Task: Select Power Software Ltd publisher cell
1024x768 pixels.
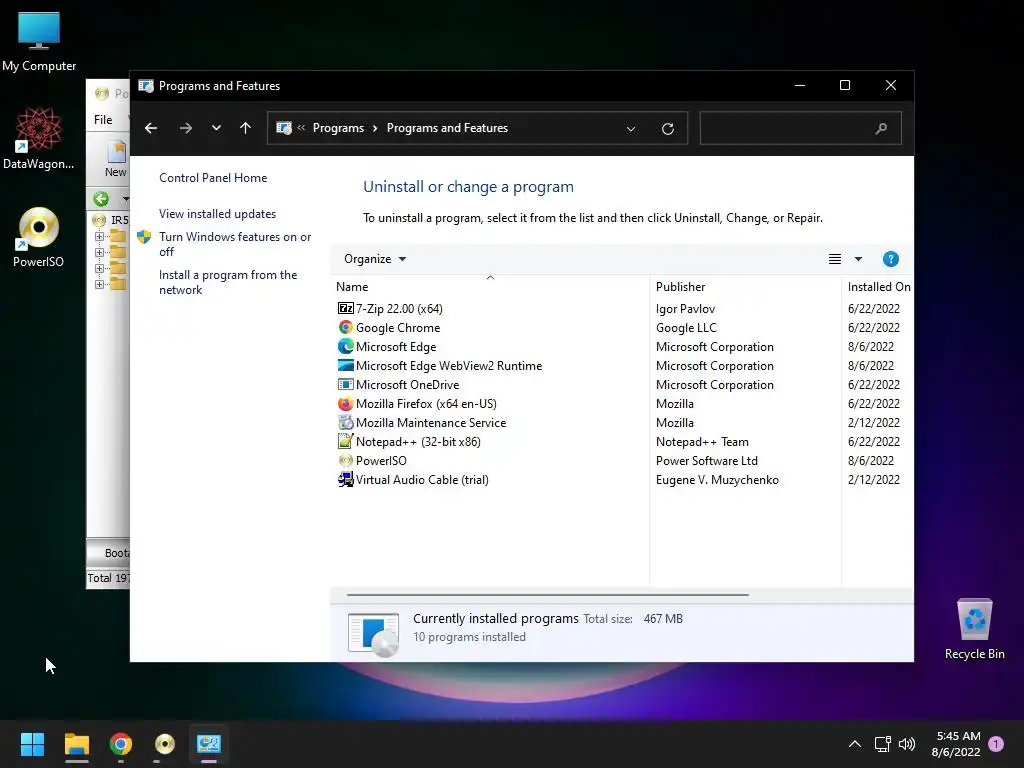Action: (707, 460)
